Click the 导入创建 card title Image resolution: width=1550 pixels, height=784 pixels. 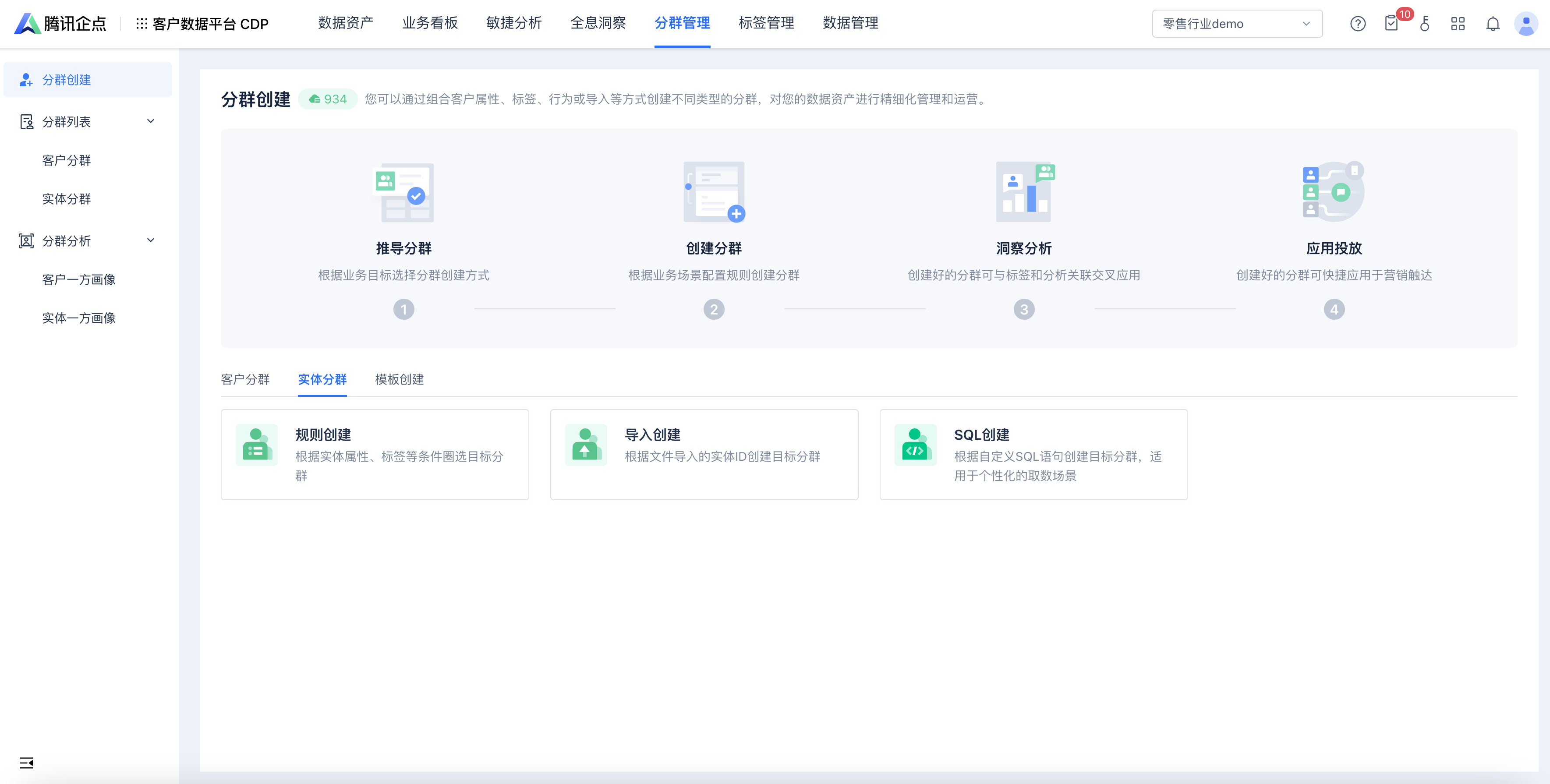652,435
